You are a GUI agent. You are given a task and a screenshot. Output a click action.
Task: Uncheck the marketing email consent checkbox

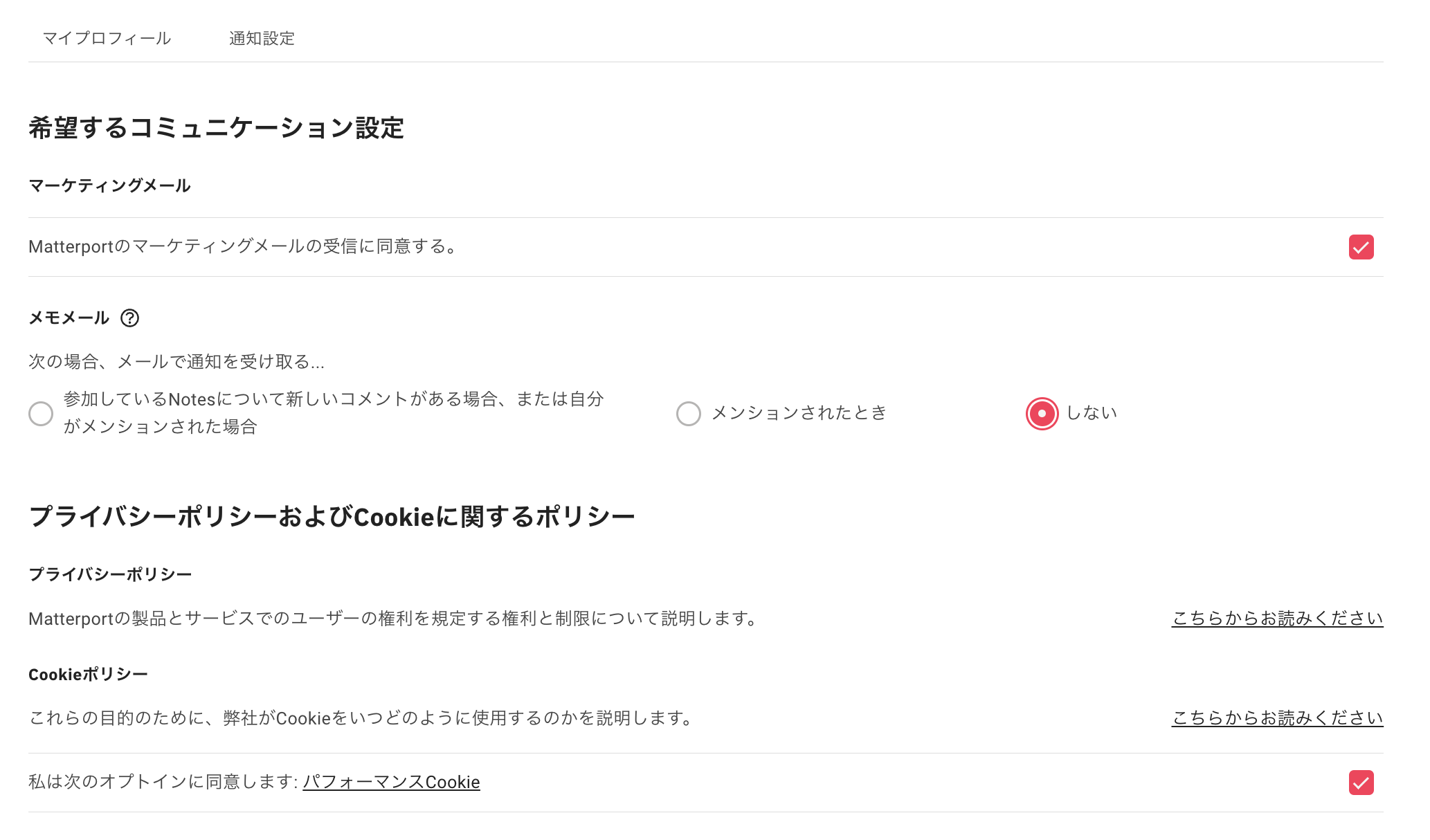[1361, 247]
